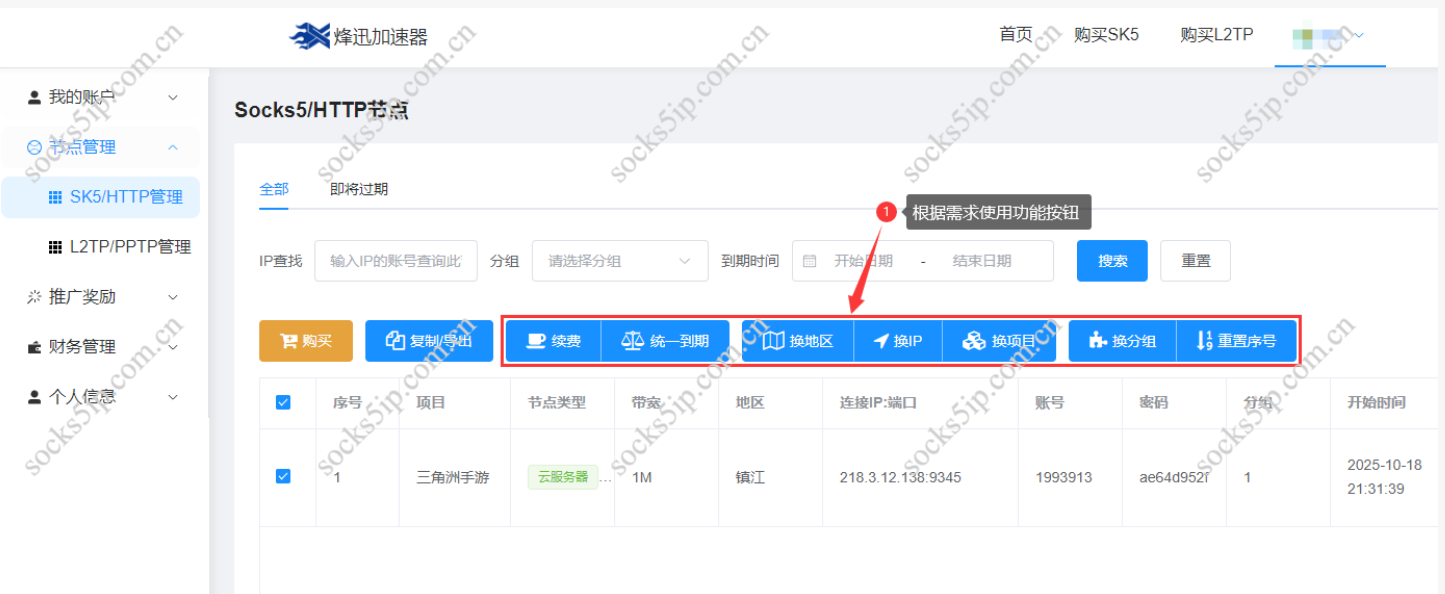This screenshot has height=594, width=1445.
Task: Uncheck the checkbox for 三角洲手游 row
Action: [x=283, y=477]
